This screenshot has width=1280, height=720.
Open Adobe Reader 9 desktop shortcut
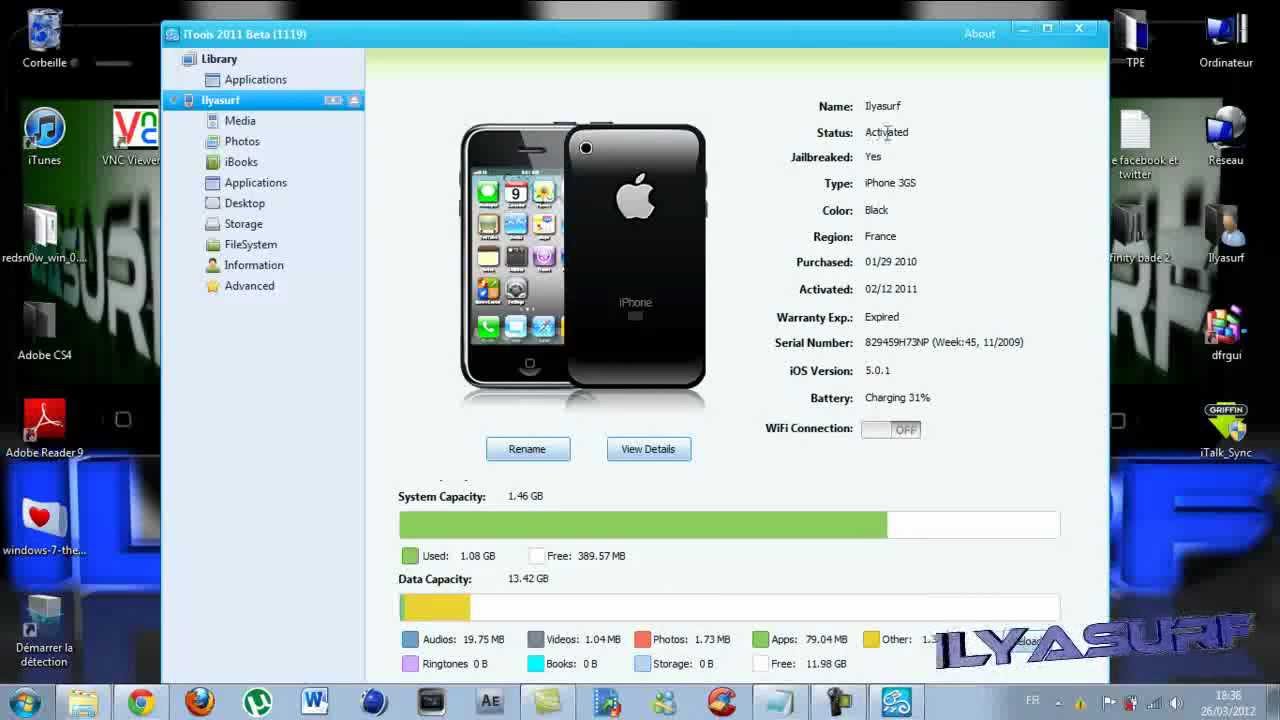click(44, 428)
